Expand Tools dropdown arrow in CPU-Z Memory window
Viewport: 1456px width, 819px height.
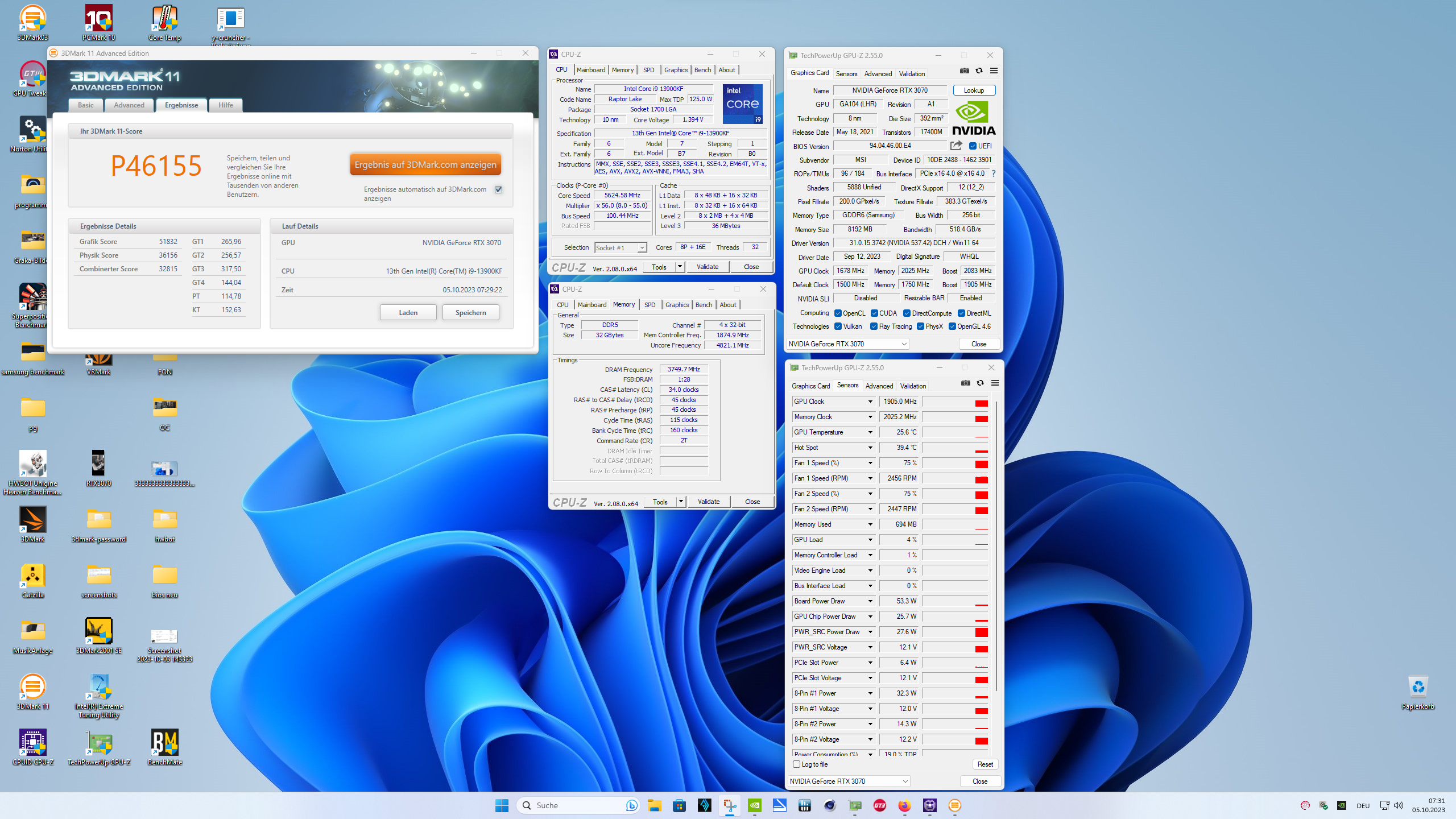click(x=680, y=502)
